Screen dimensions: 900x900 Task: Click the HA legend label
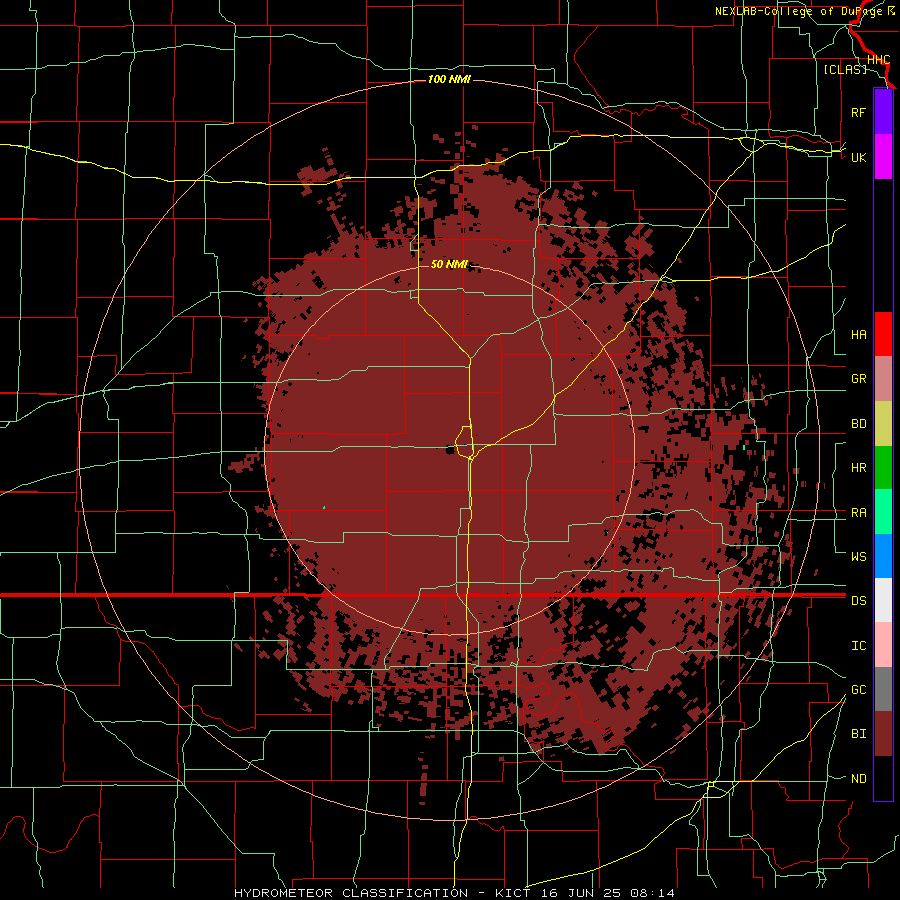click(858, 334)
